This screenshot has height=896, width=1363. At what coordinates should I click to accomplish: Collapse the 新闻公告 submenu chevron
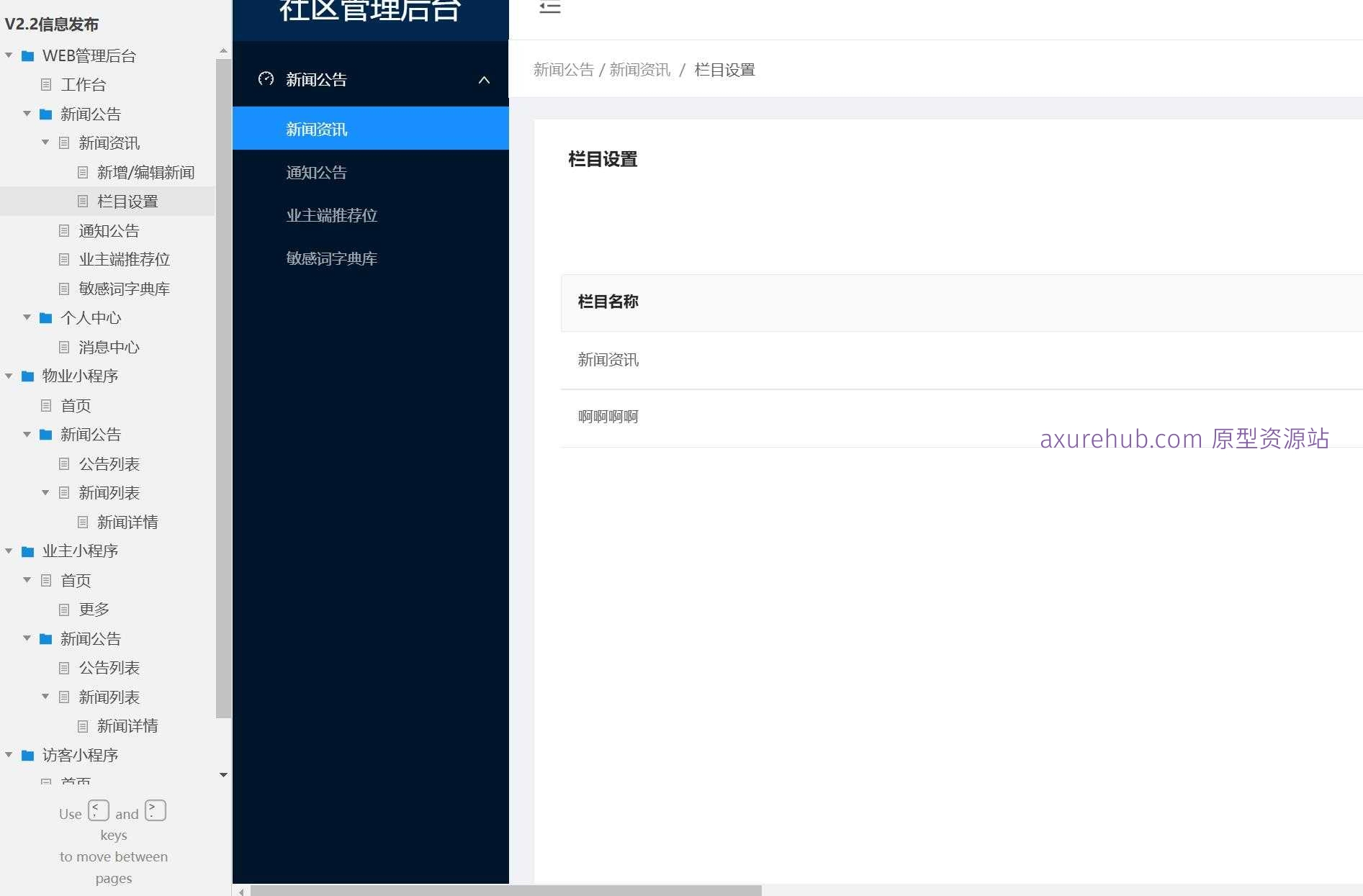point(484,81)
